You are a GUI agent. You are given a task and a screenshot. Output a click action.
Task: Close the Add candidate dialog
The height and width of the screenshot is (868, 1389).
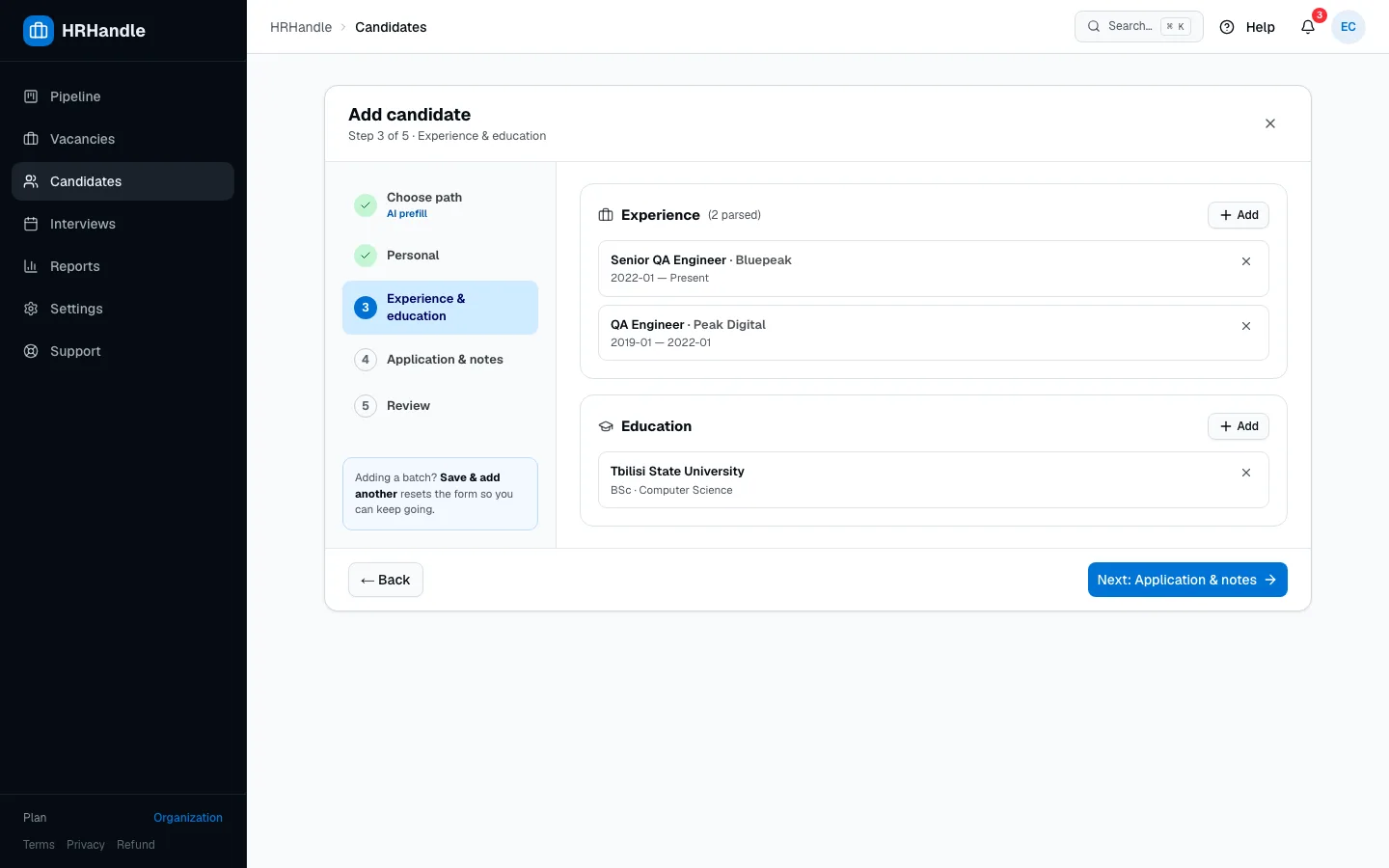pyautogui.click(x=1270, y=123)
